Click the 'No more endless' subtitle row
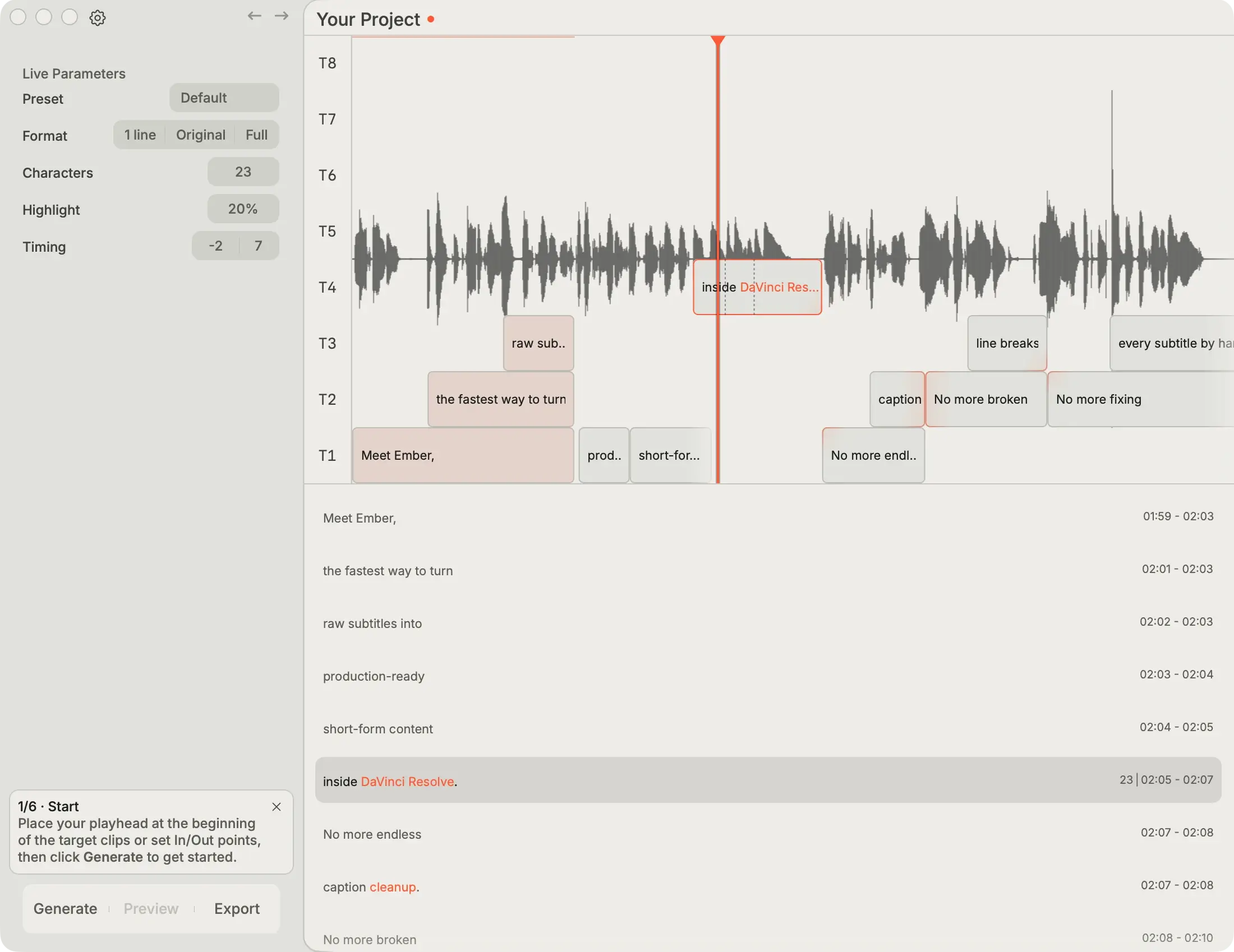This screenshot has width=1234, height=952. tap(768, 834)
